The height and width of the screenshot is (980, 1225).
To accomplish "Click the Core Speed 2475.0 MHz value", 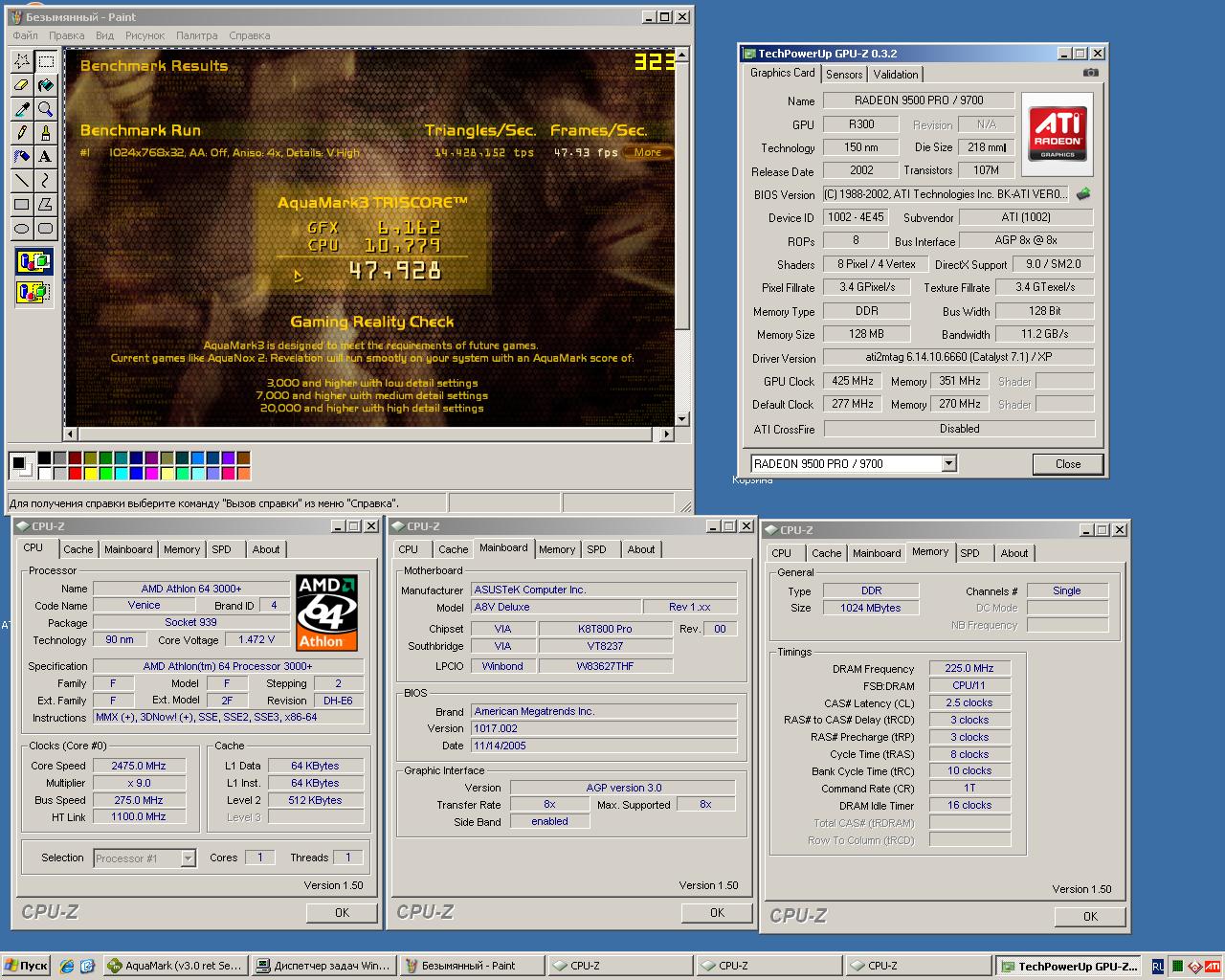I will (139, 766).
